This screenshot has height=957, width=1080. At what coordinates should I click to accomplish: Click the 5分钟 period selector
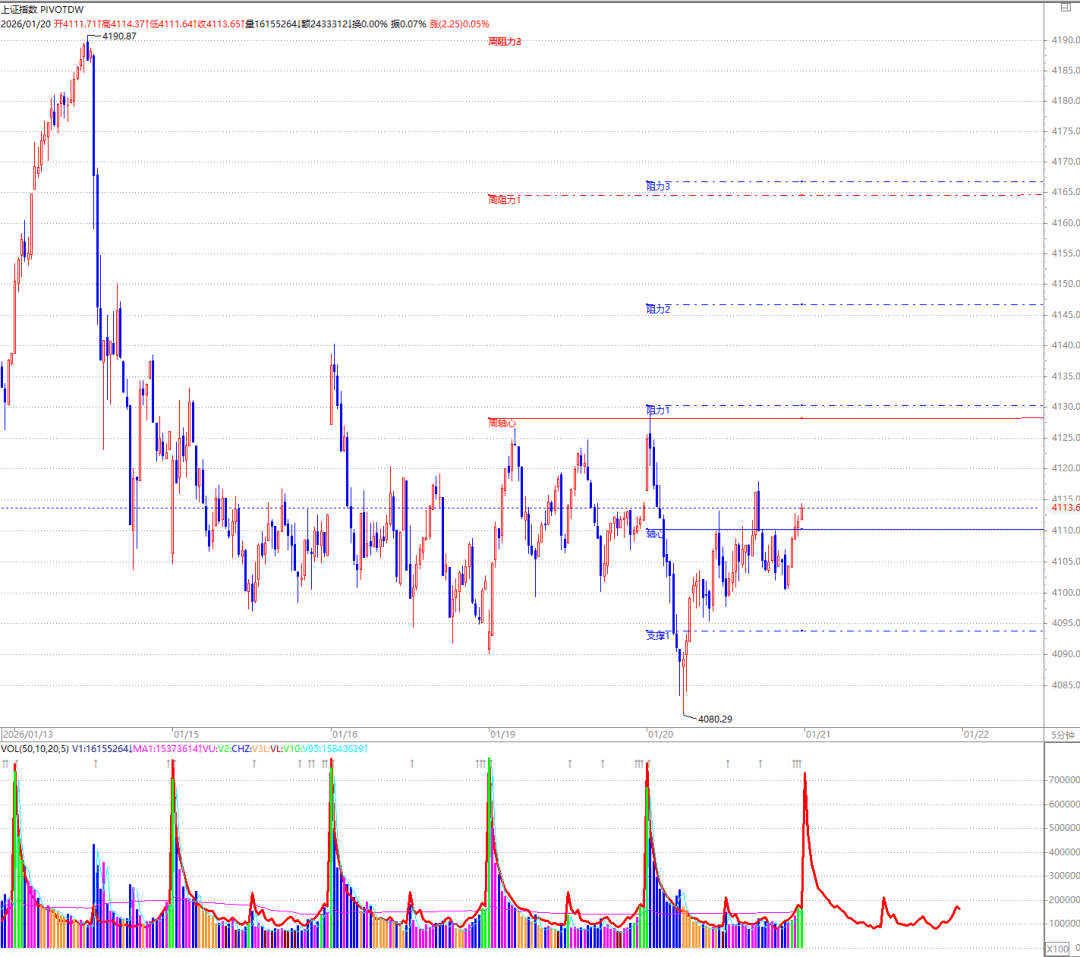click(1061, 734)
